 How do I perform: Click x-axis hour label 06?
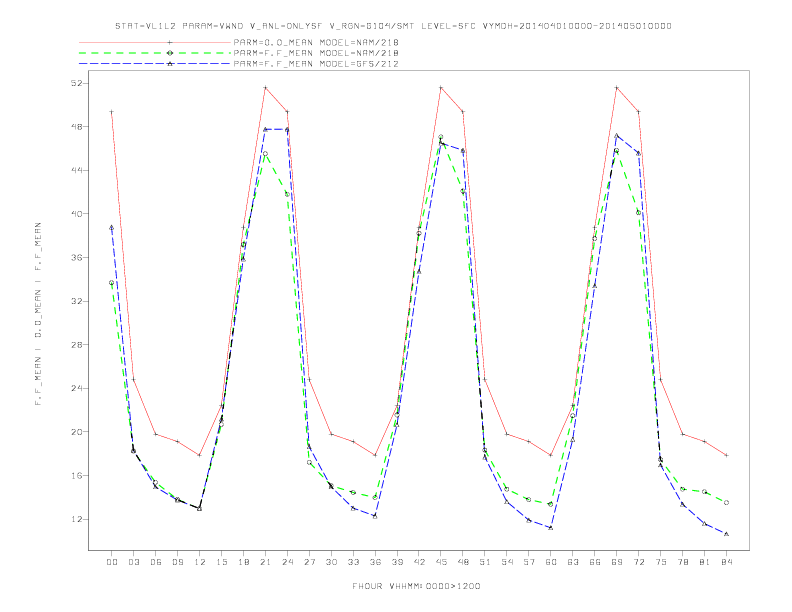[156, 562]
